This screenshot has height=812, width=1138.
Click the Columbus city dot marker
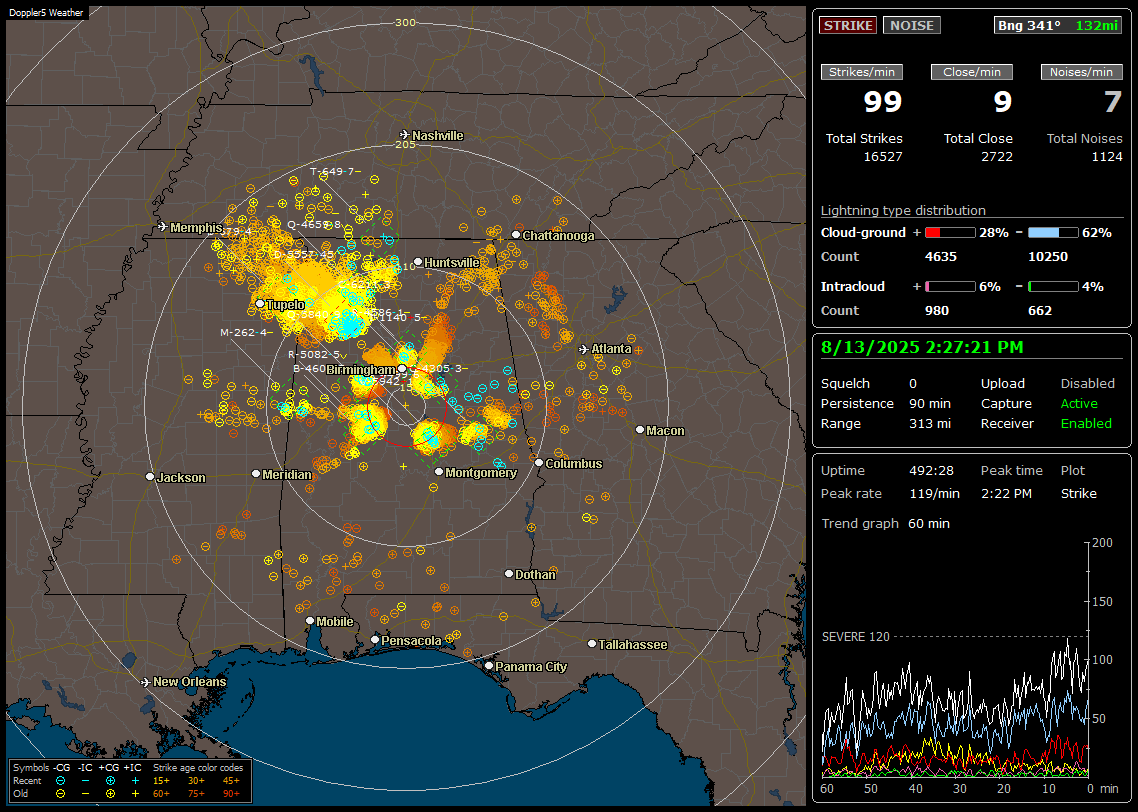coord(539,462)
